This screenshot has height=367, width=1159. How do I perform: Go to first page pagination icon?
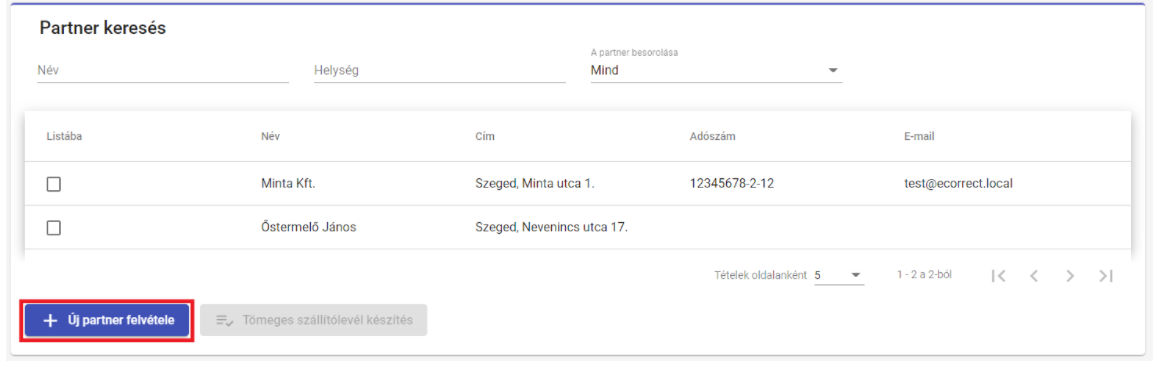(999, 275)
